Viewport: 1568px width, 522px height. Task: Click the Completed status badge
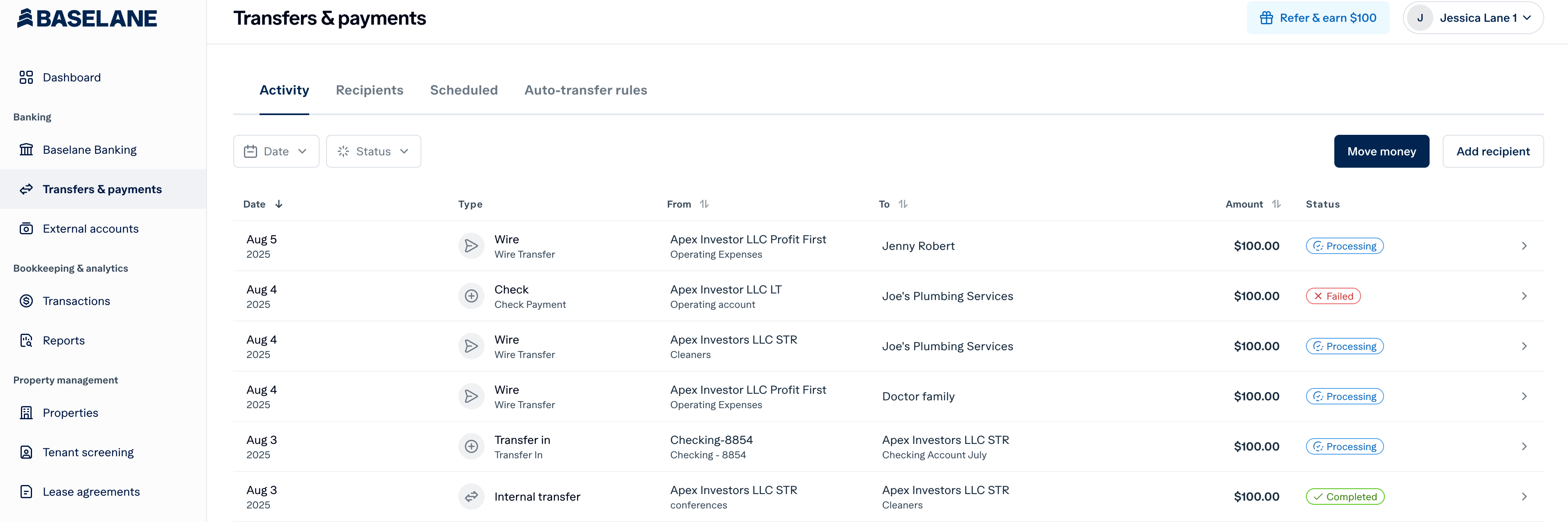pos(1345,497)
